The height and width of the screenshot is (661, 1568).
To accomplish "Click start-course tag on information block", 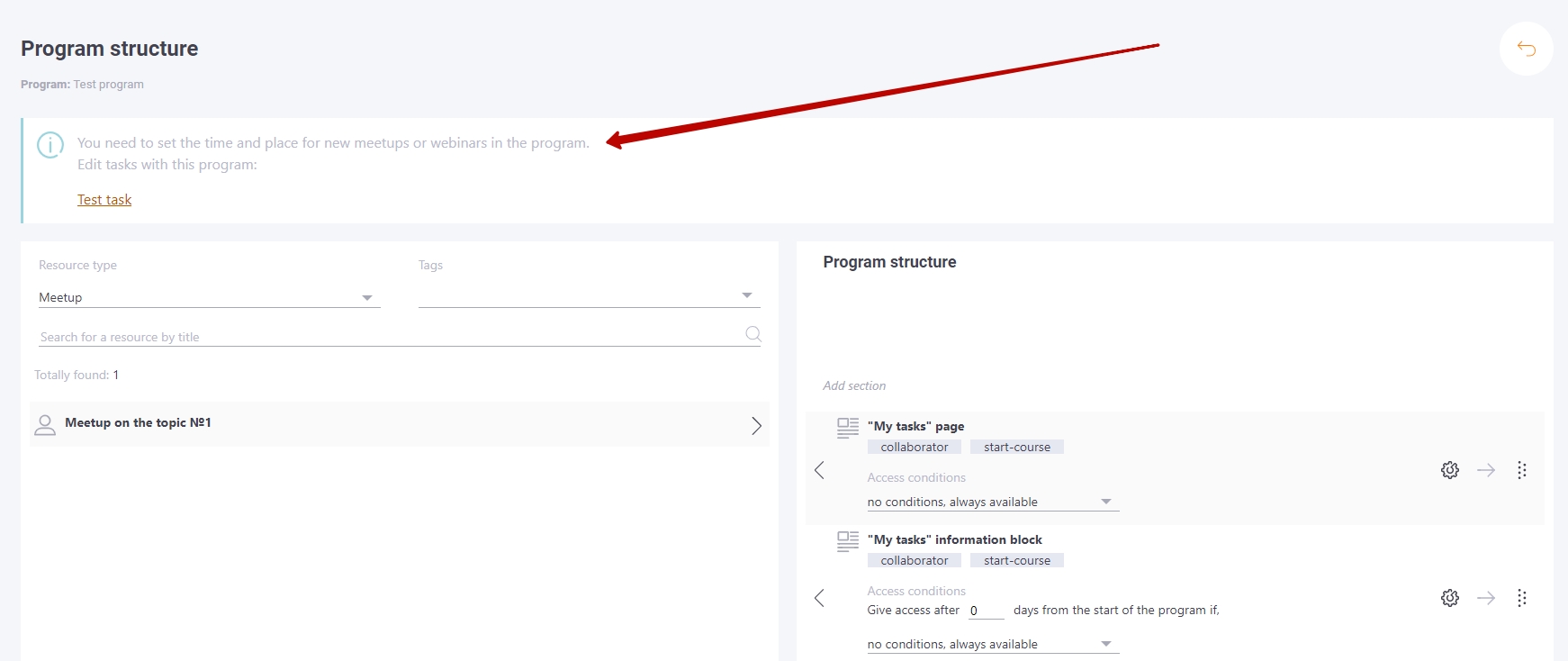I will tap(1017, 560).
